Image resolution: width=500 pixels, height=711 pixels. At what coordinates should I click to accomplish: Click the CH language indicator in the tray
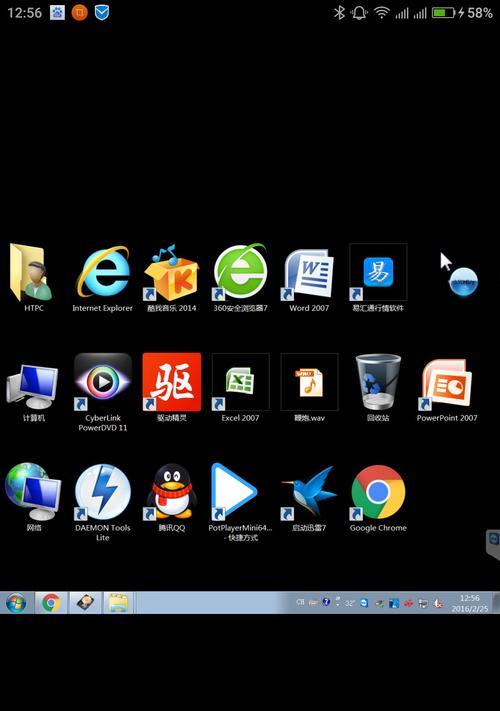tap(300, 602)
